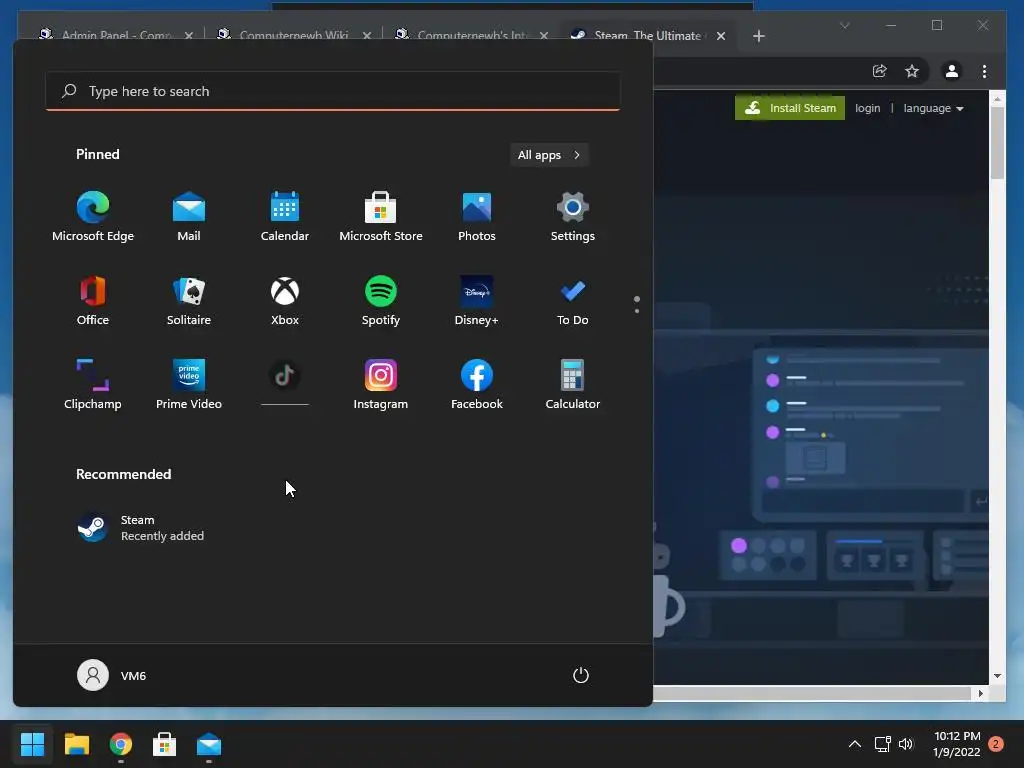Open the Instagram app

pyautogui.click(x=381, y=384)
